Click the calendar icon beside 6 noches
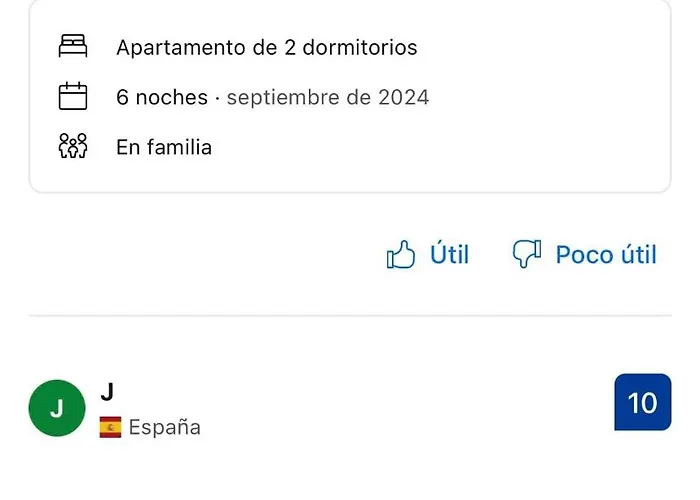Viewport: 700px width, 500px height. [73, 97]
